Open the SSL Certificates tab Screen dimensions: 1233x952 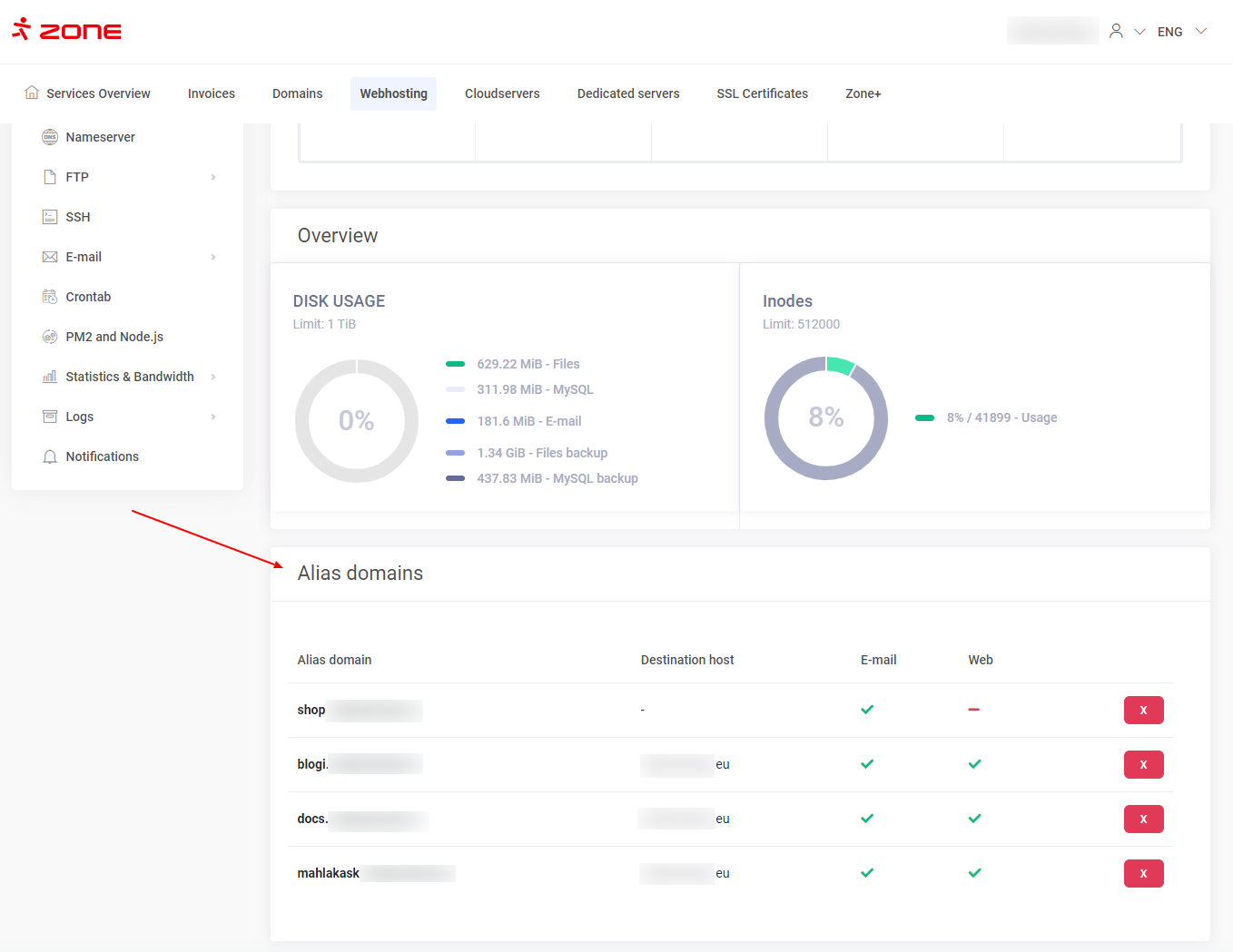tap(762, 93)
